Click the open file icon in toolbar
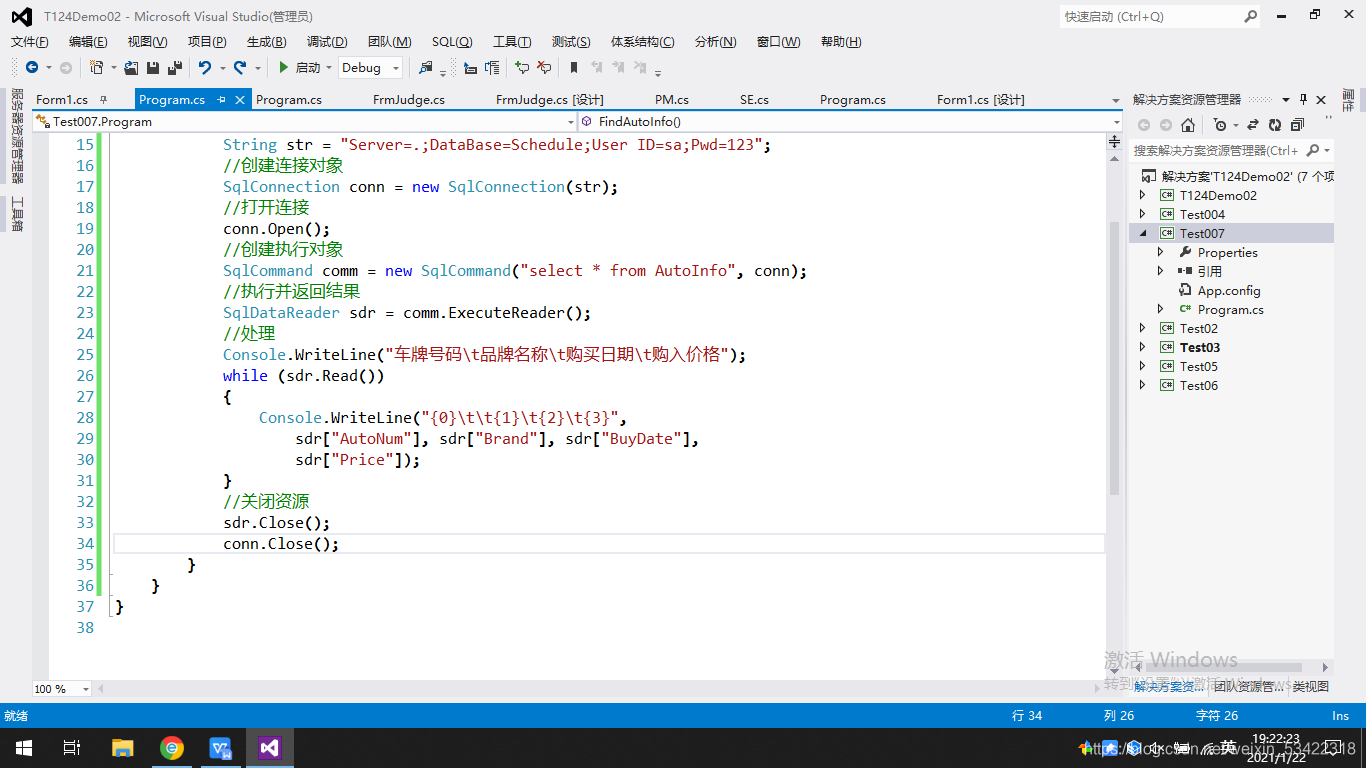The image size is (1366, 768). point(131,68)
